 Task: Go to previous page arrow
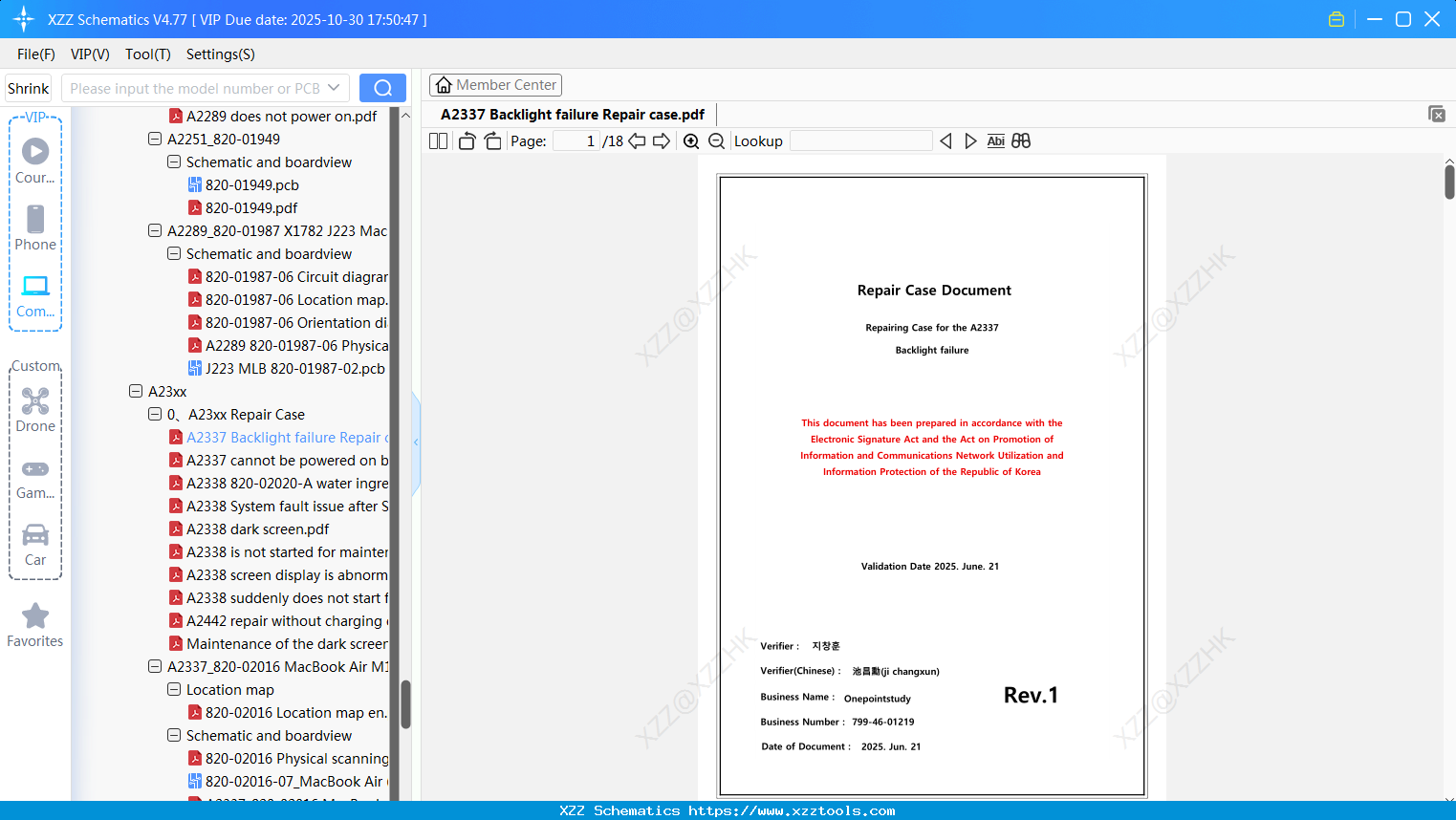pyautogui.click(x=637, y=141)
